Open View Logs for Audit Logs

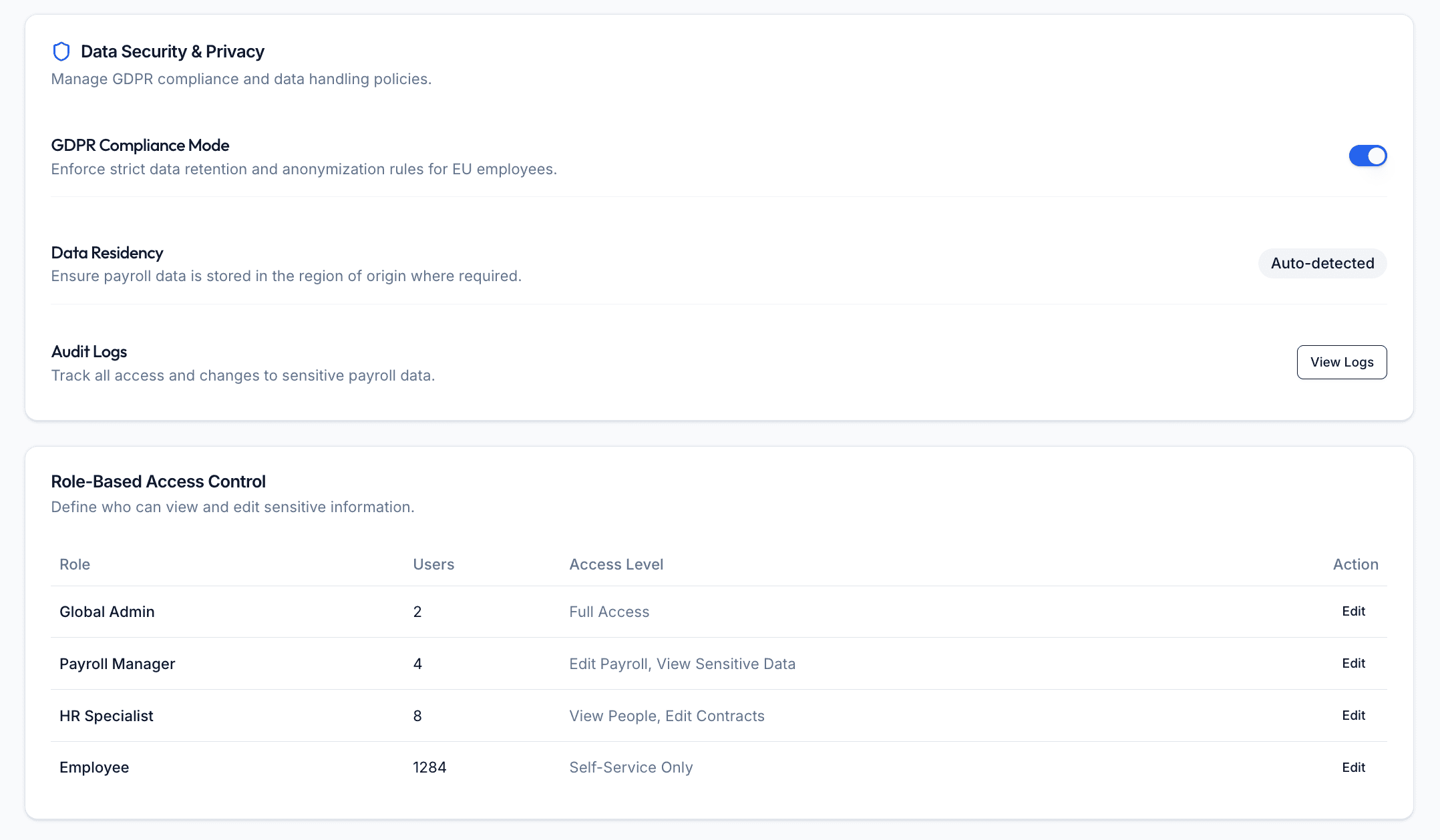1341,362
